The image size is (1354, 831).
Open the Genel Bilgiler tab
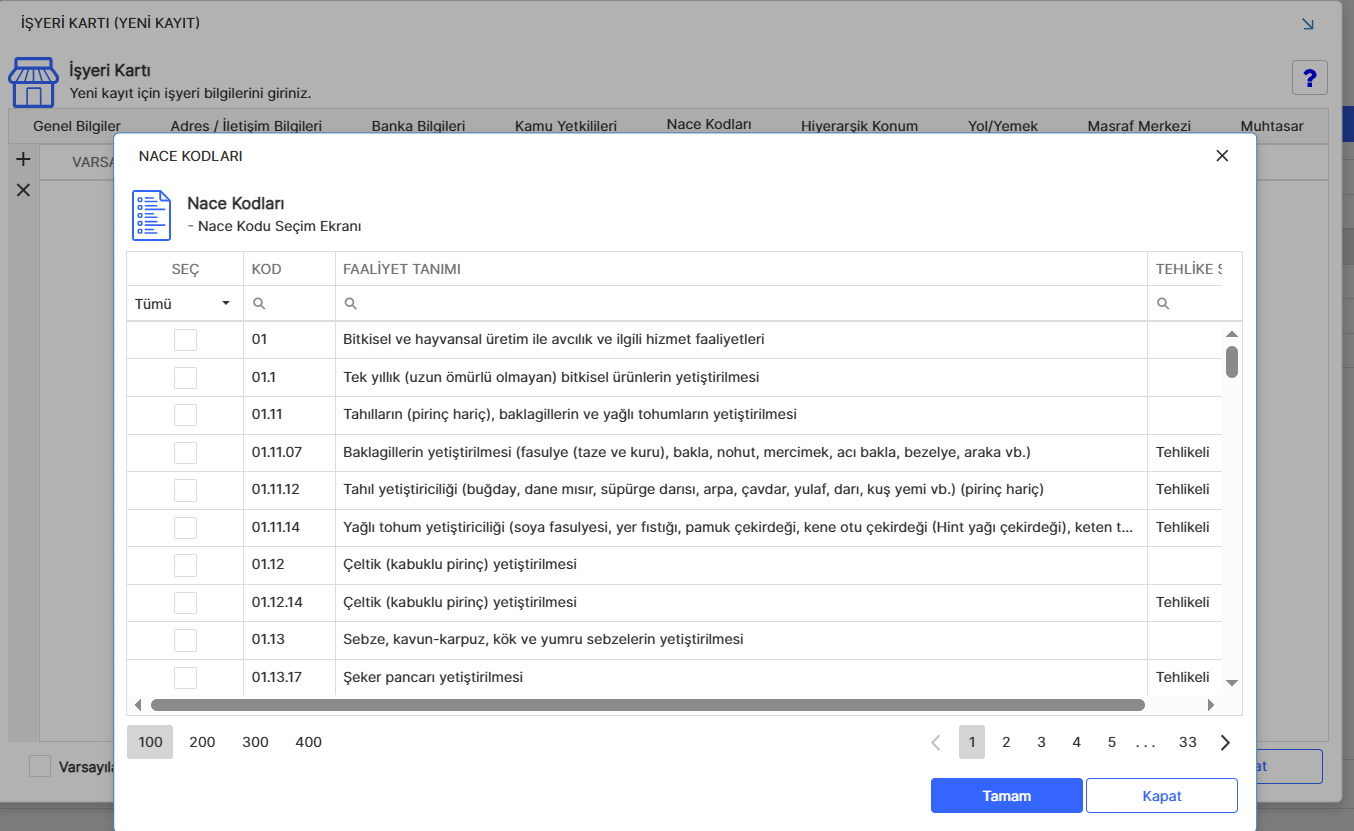point(77,126)
